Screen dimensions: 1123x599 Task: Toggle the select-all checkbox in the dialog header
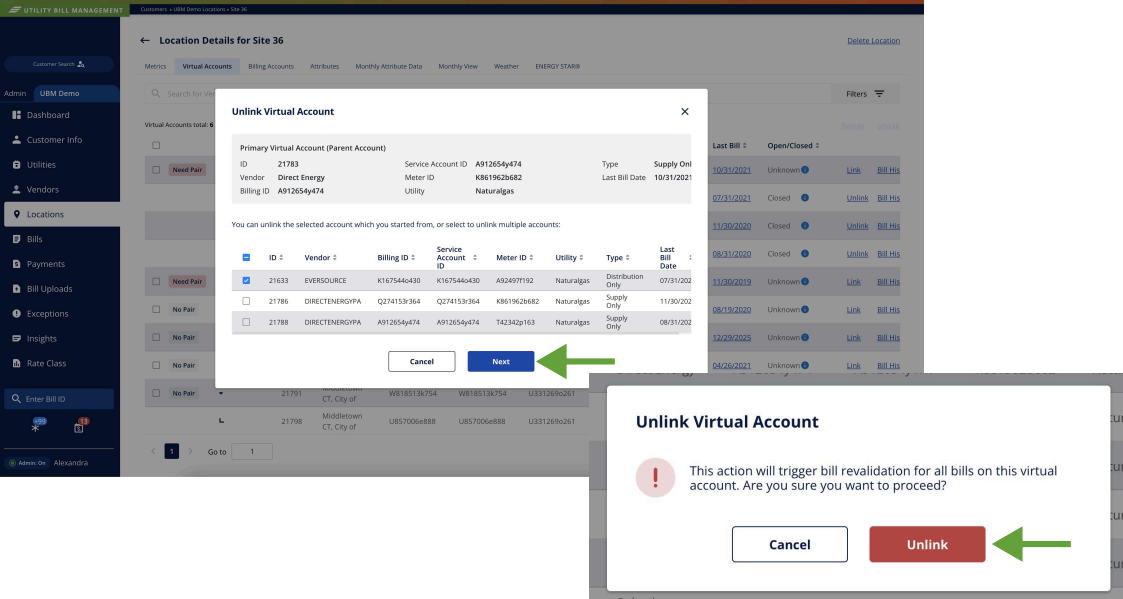tap(246, 257)
